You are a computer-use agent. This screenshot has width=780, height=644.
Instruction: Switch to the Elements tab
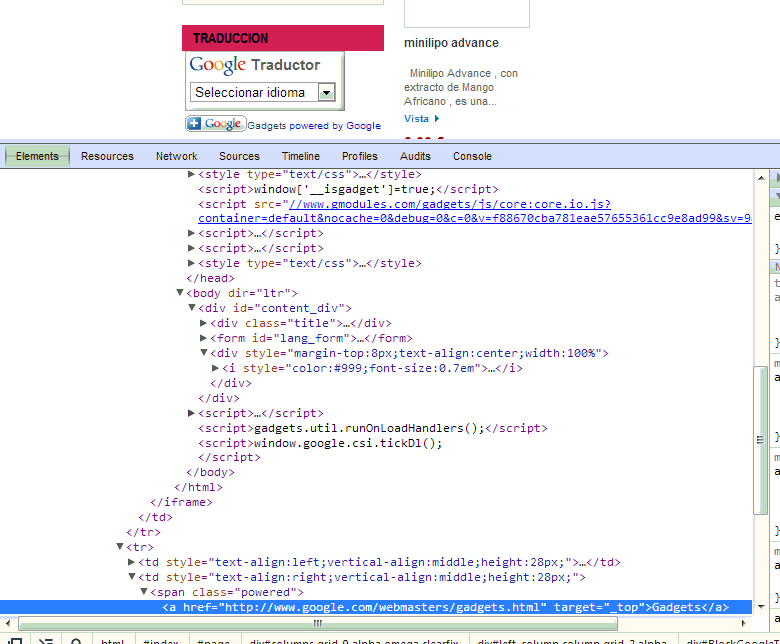point(37,156)
